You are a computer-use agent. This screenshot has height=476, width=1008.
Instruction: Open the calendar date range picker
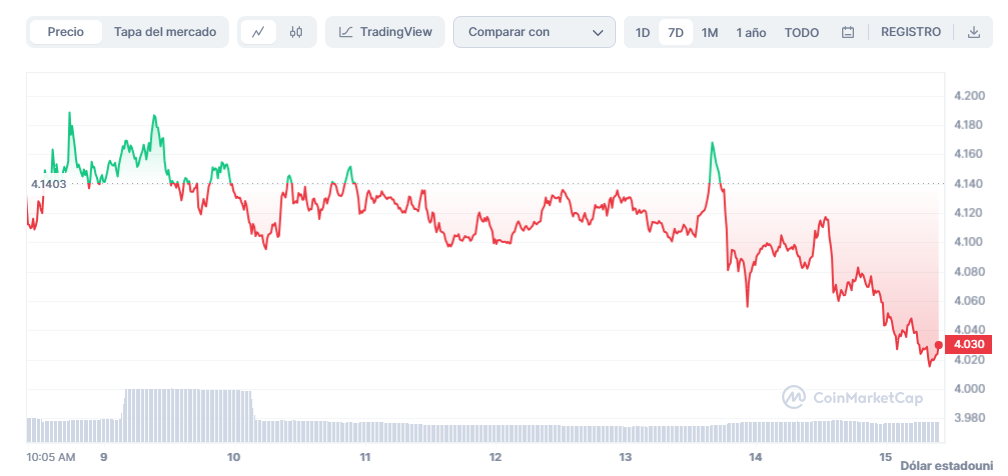coord(848,32)
